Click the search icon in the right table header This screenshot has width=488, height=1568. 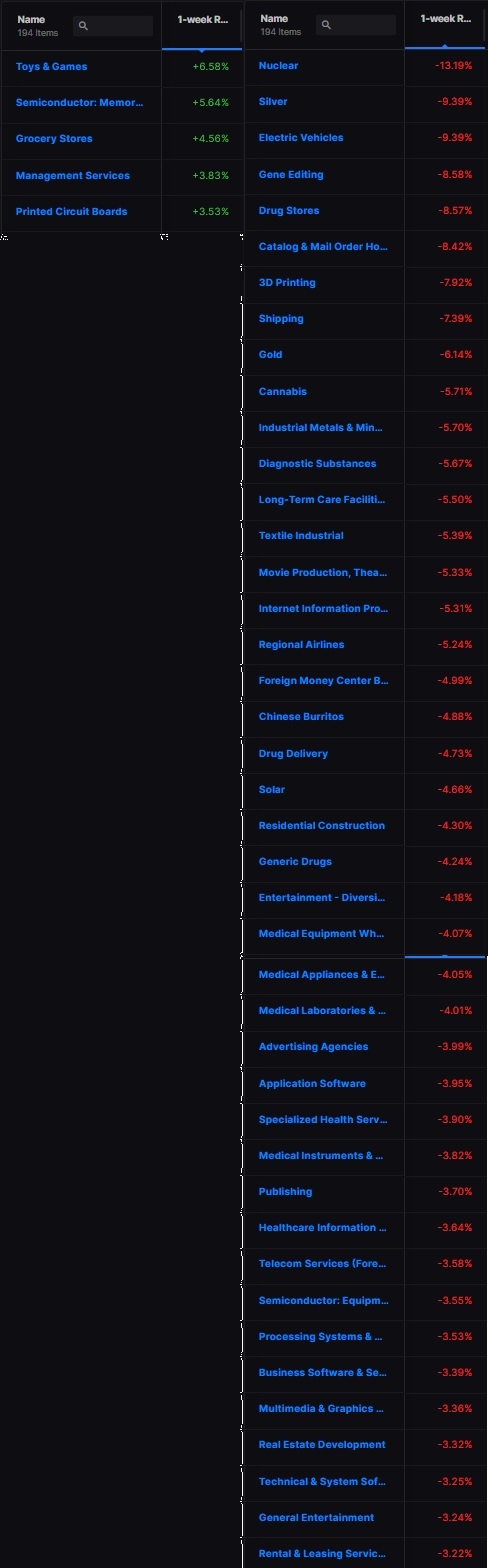(326, 25)
